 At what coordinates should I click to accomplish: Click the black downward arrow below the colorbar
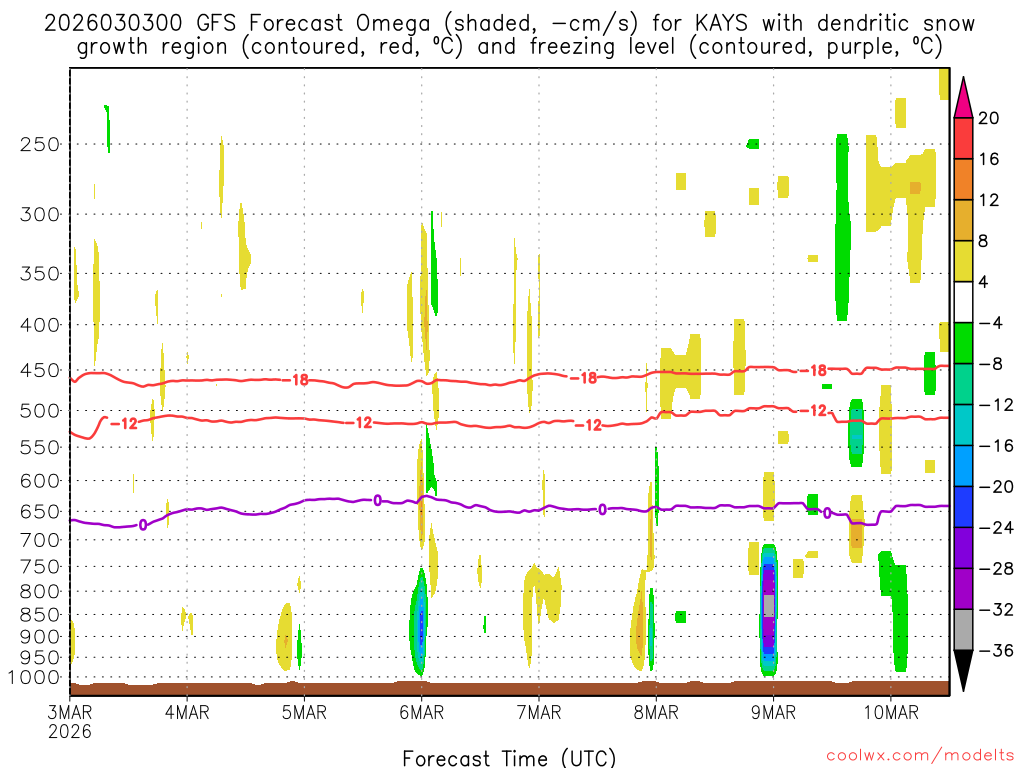click(963, 671)
